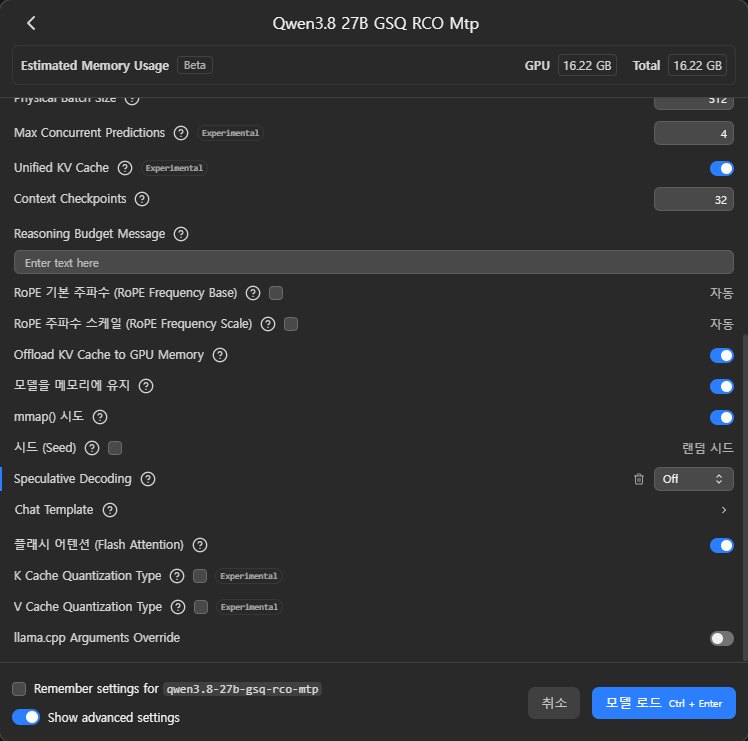
Task: Click Experimental badge beside Unified KV Cache
Action: click(x=174, y=168)
